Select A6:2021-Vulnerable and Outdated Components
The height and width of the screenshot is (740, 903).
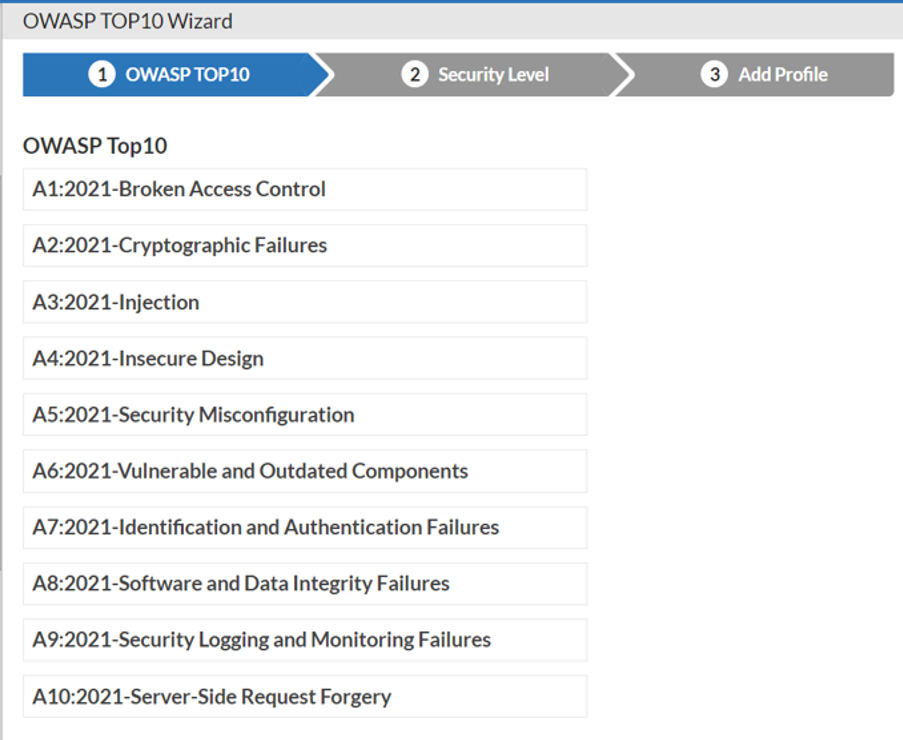[303, 471]
